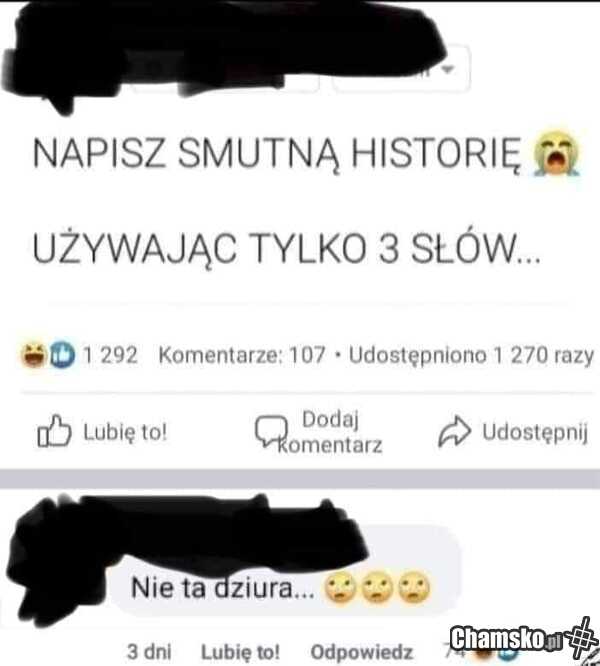Click the last emoji in the comment
The image size is (600, 666).
point(414,587)
